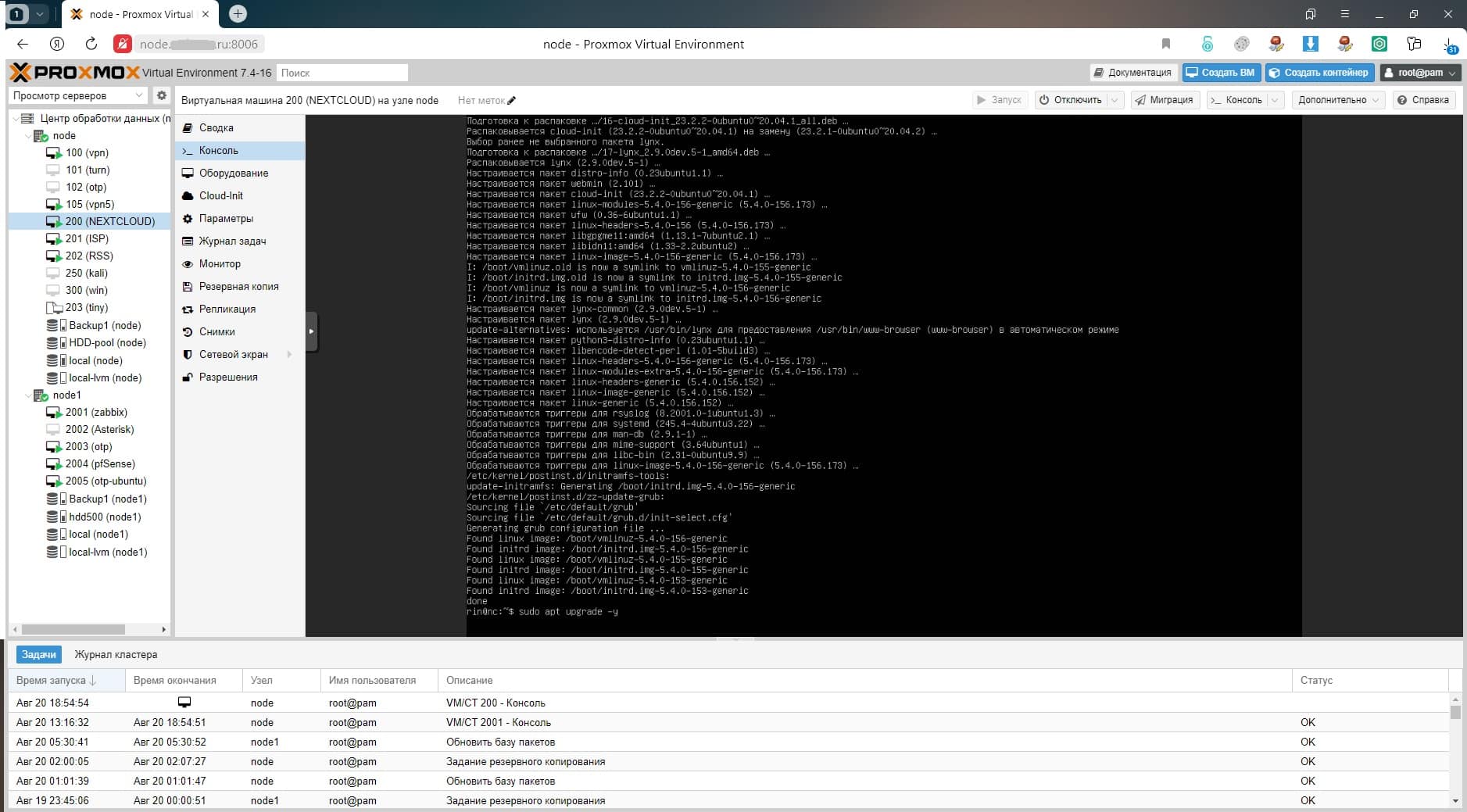Switch to the Журнал кластера tab
This screenshot has width=1467, height=812.
(116, 654)
